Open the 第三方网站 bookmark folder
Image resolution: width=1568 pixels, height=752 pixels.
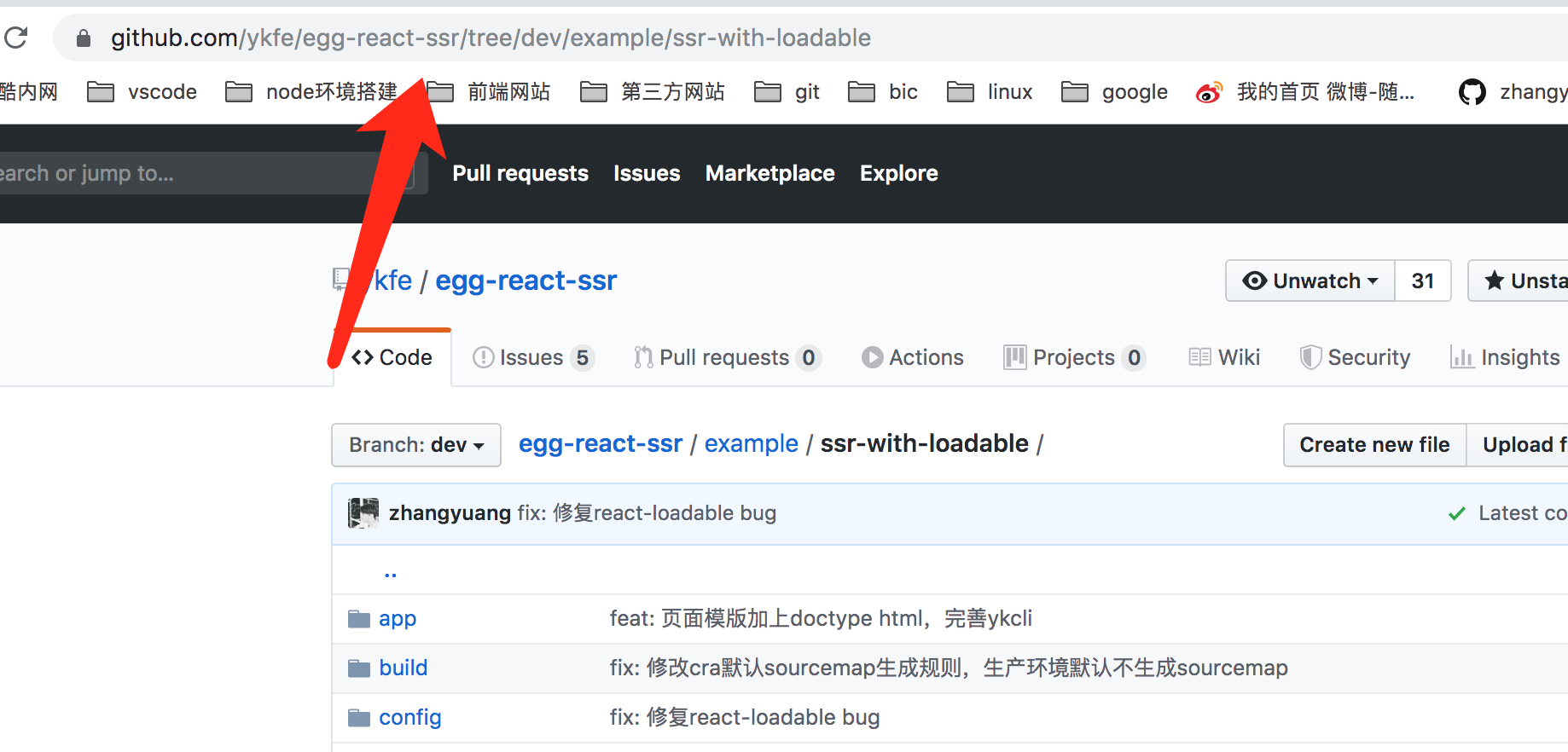coord(653,91)
